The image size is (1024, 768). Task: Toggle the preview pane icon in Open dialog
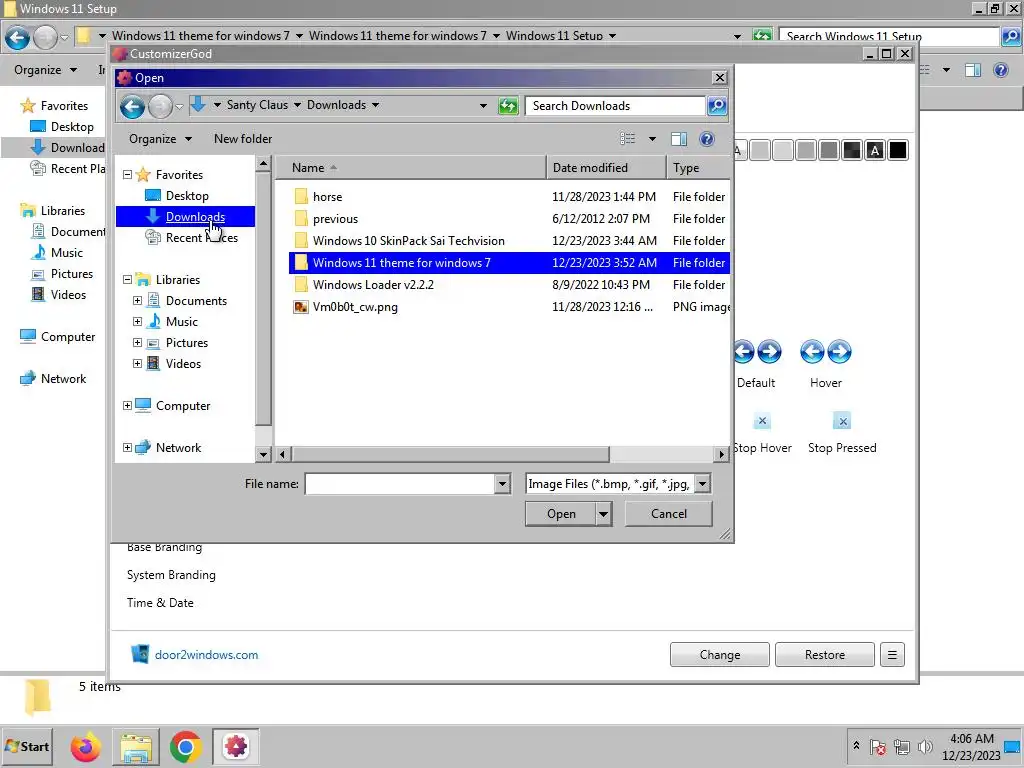click(x=679, y=138)
